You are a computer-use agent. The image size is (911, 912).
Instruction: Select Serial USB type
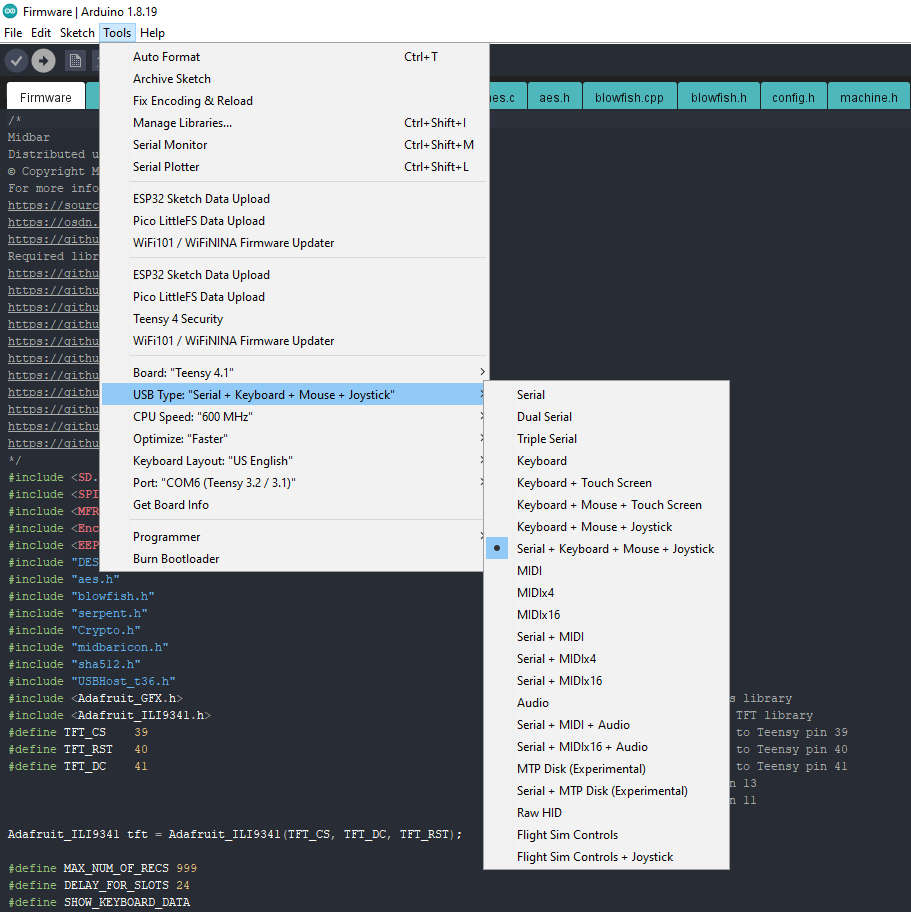(606, 395)
